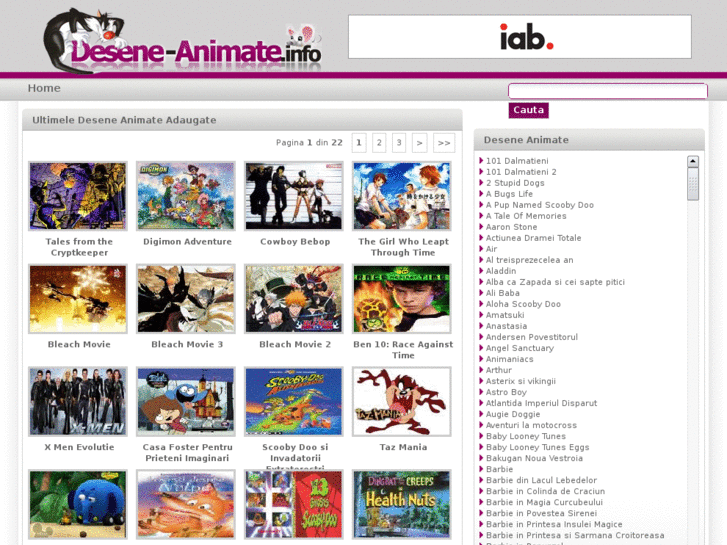Open 101 Dalmatieni 2 in the list
The width and height of the screenshot is (727, 545).
(x=521, y=172)
